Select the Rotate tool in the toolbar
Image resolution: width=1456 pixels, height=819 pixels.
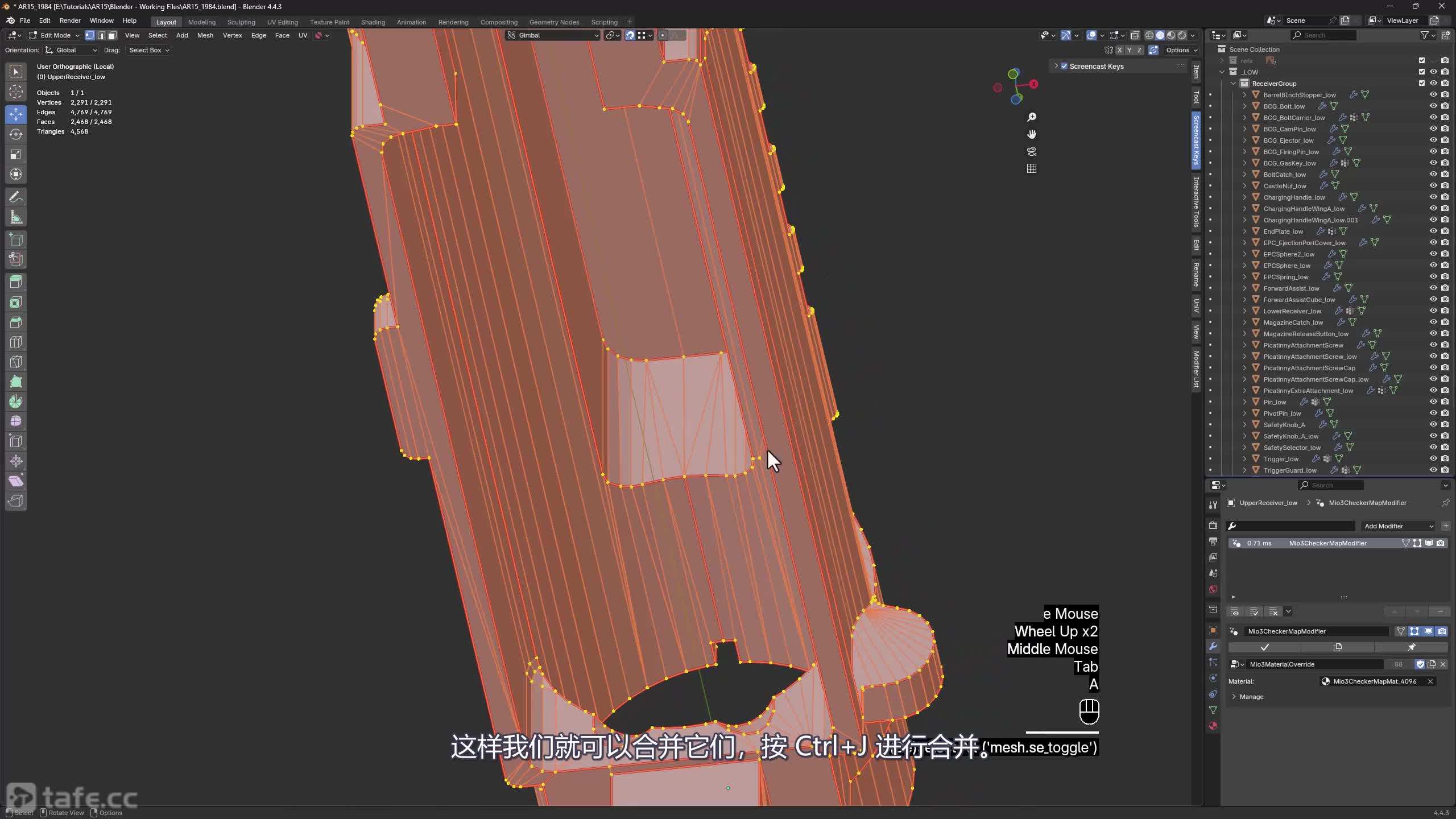point(16,134)
